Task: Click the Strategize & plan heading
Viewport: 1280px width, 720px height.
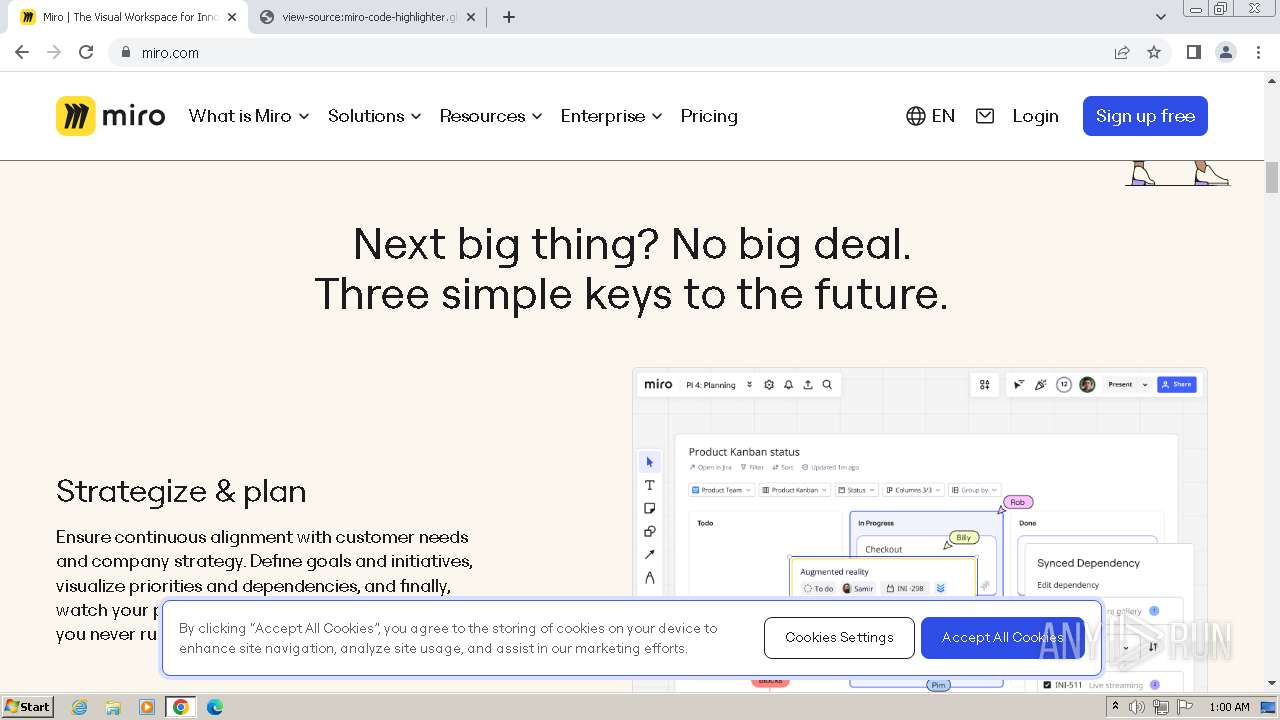Action: (x=181, y=491)
